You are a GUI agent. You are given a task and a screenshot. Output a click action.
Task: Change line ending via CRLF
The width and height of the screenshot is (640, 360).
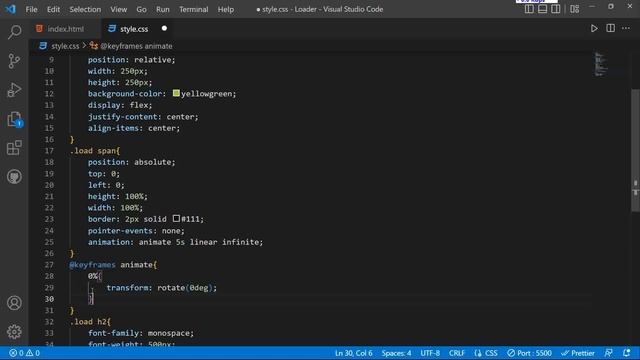click(x=457, y=353)
